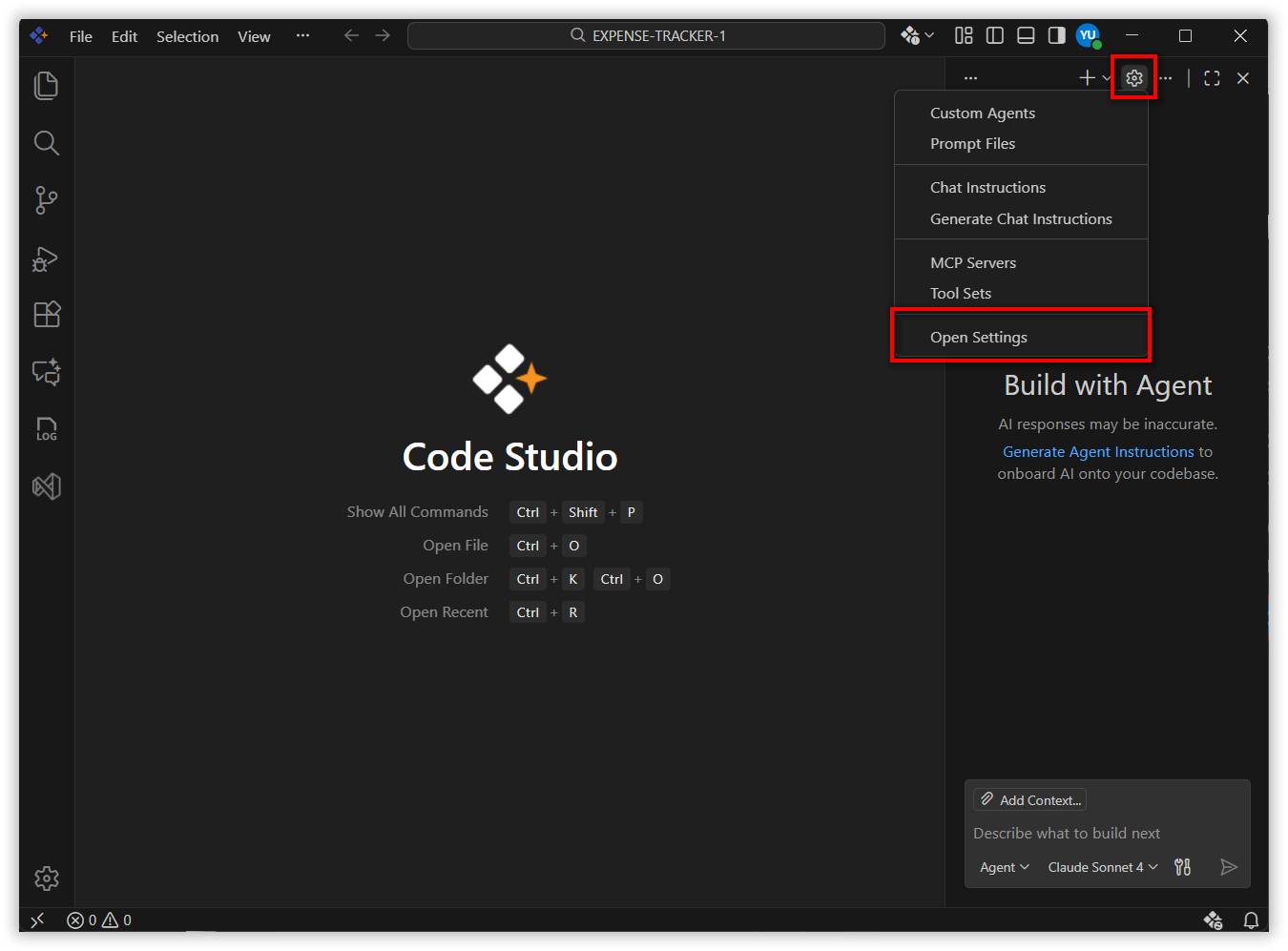Open the Extensions view
Viewport: 1288px width, 951px height.
pyautogui.click(x=46, y=315)
